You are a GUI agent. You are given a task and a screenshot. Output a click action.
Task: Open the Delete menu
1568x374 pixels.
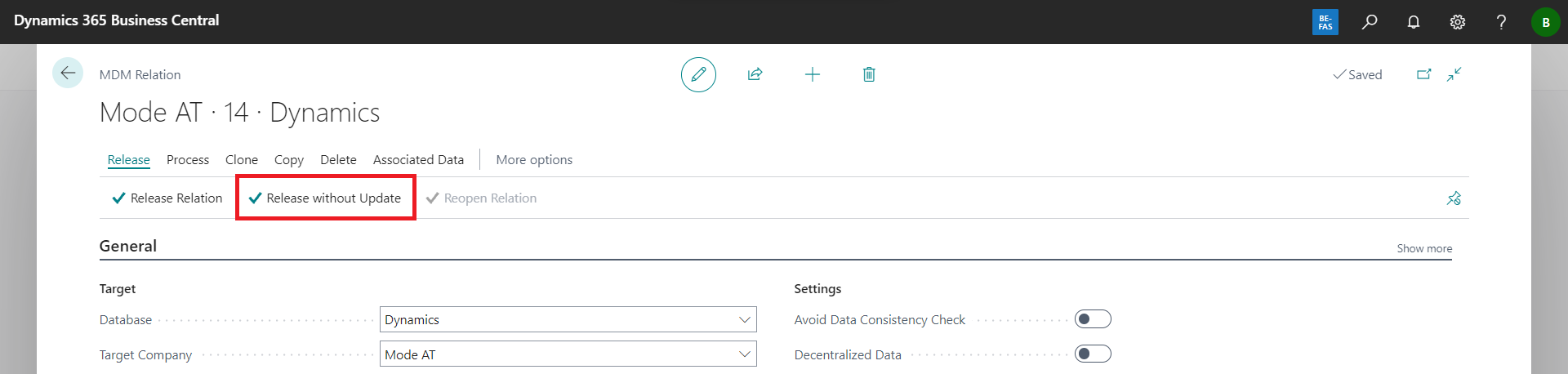(338, 160)
